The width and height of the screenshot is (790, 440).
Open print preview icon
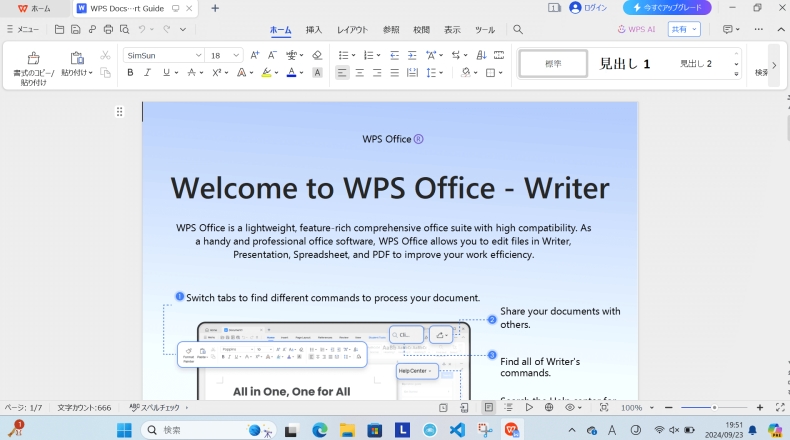(124, 30)
